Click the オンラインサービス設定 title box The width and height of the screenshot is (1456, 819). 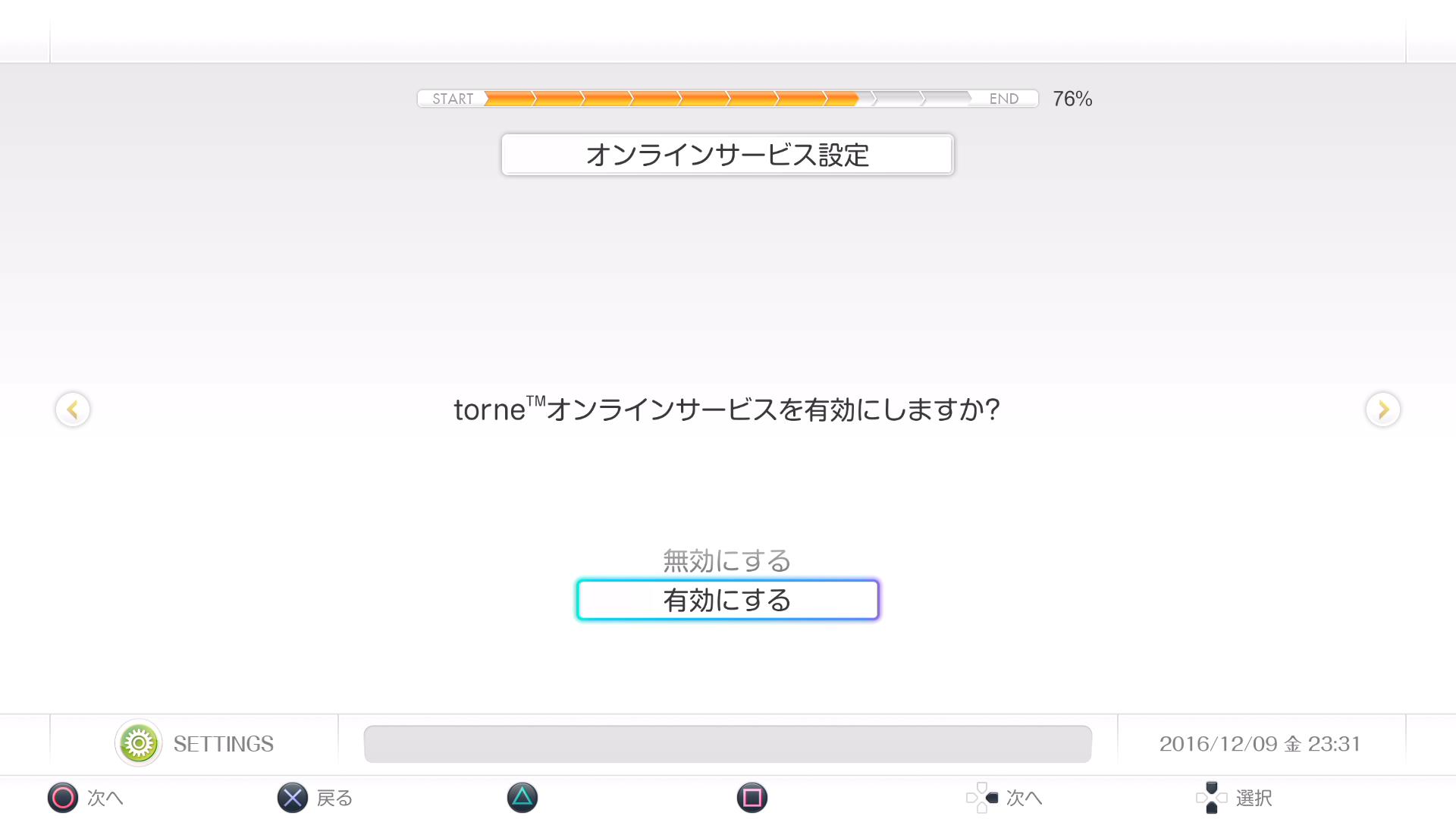[x=727, y=155]
